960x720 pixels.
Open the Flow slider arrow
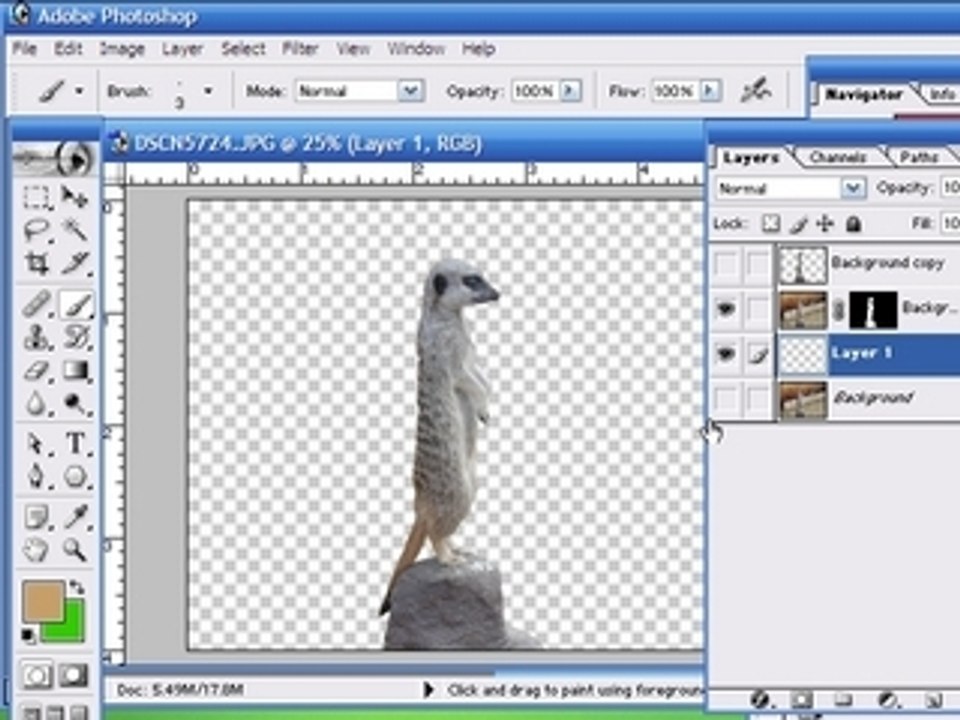pos(710,91)
